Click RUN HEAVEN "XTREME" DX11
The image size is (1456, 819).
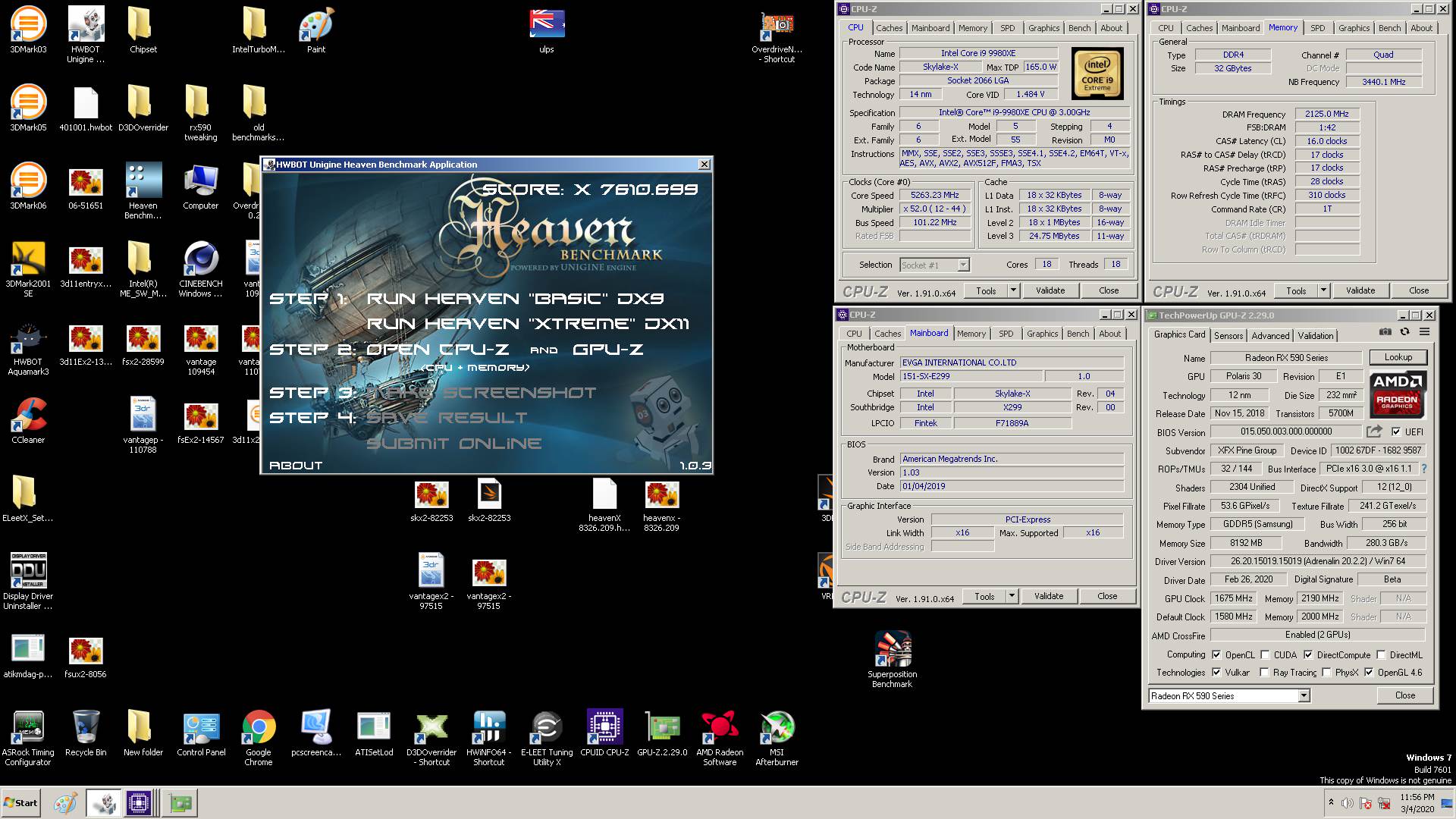coord(529,324)
